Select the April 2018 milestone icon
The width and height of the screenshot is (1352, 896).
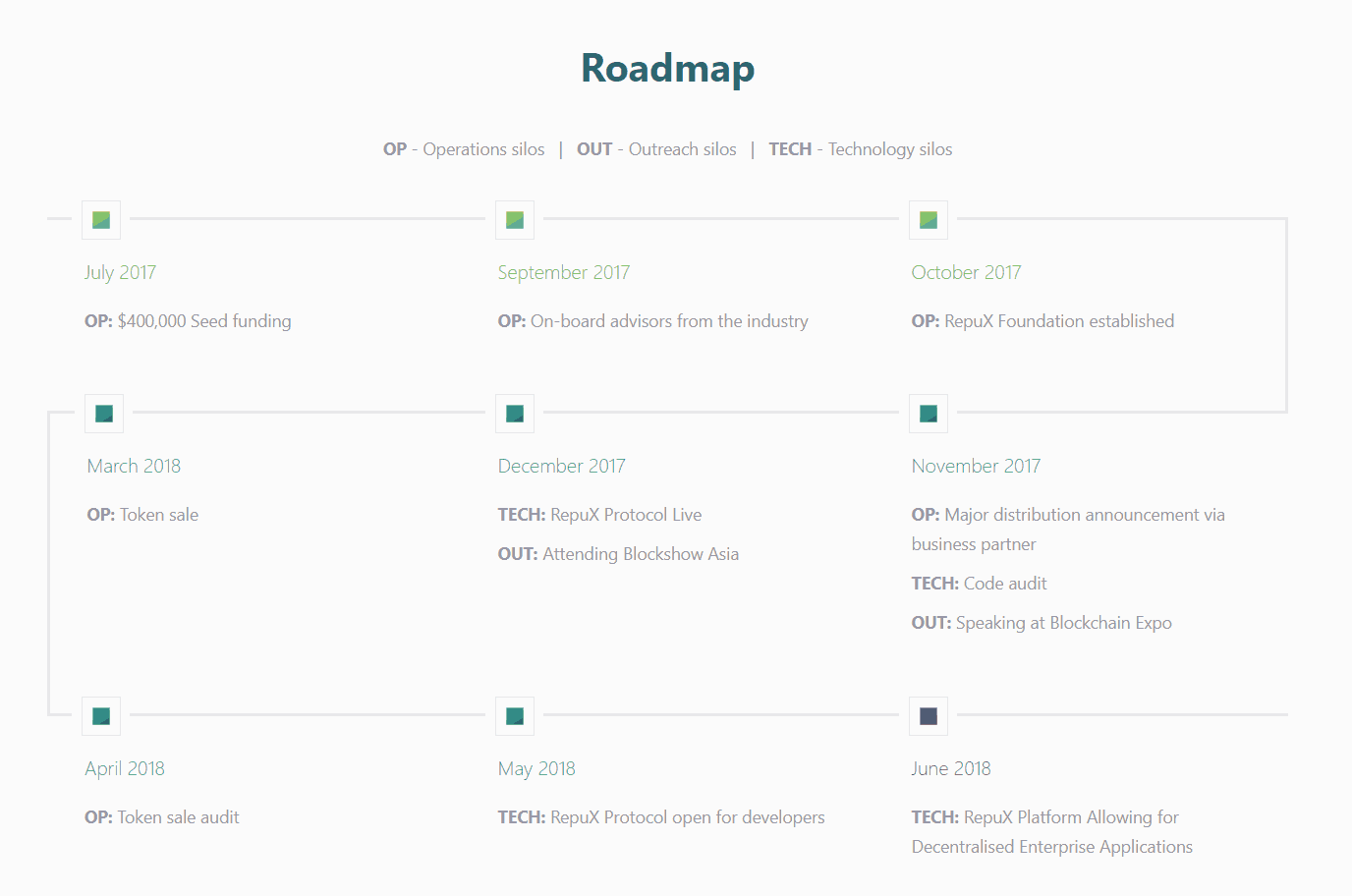[101, 716]
